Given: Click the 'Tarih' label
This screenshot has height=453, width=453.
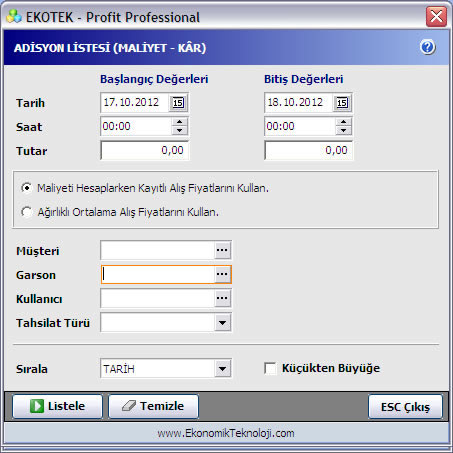Looking at the screenshot, I should (x=30, y=103).
